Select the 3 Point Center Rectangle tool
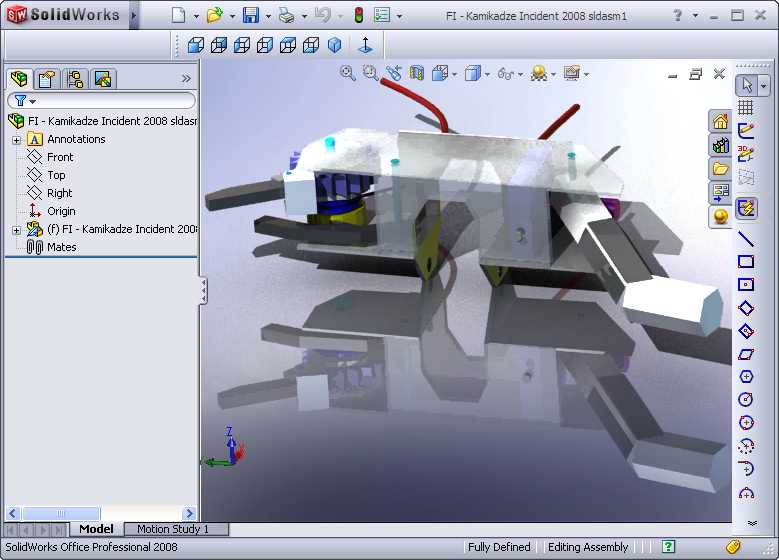Screen dimensions: 779x560 (x=746, y=330)
